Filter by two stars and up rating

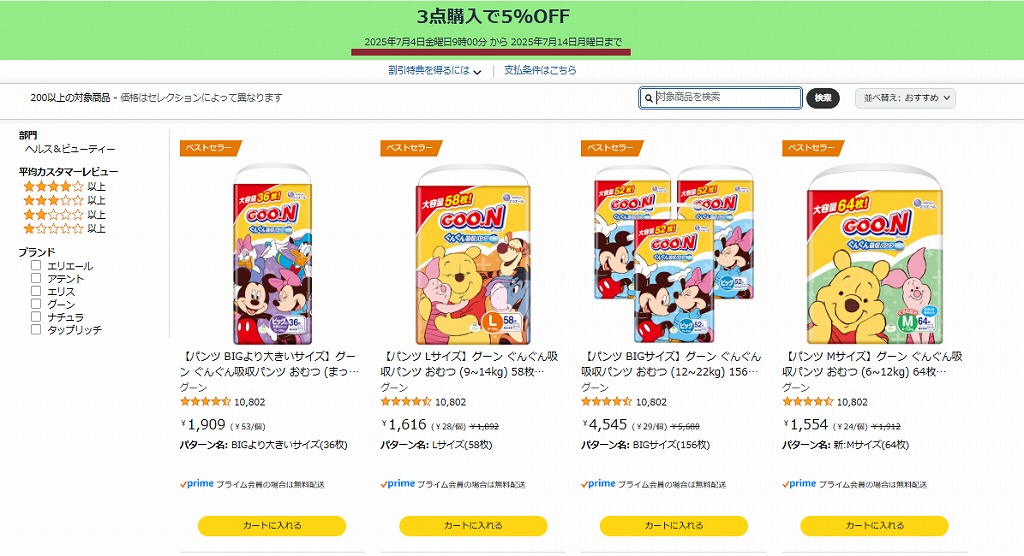tap(64, 214)
